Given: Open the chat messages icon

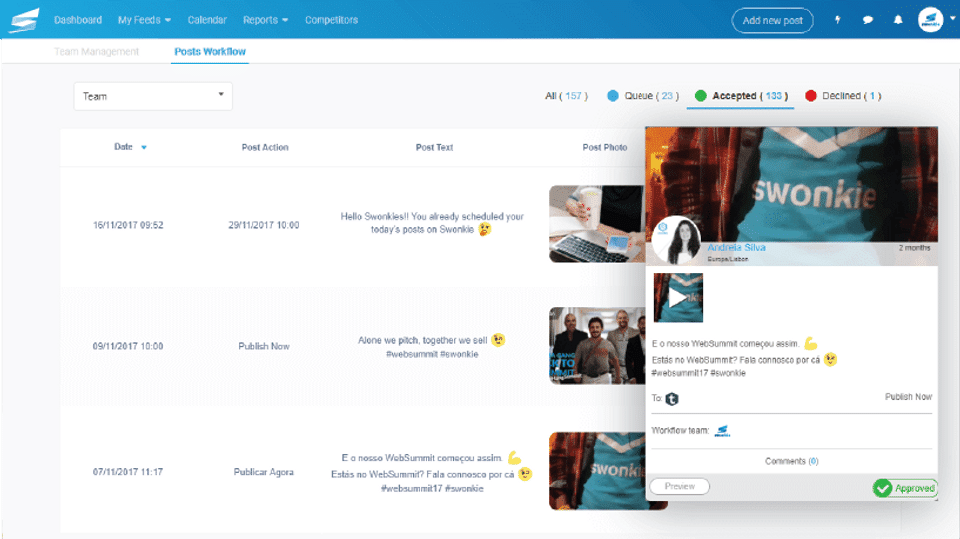Looking at the screenshot, I should point(868,20).
